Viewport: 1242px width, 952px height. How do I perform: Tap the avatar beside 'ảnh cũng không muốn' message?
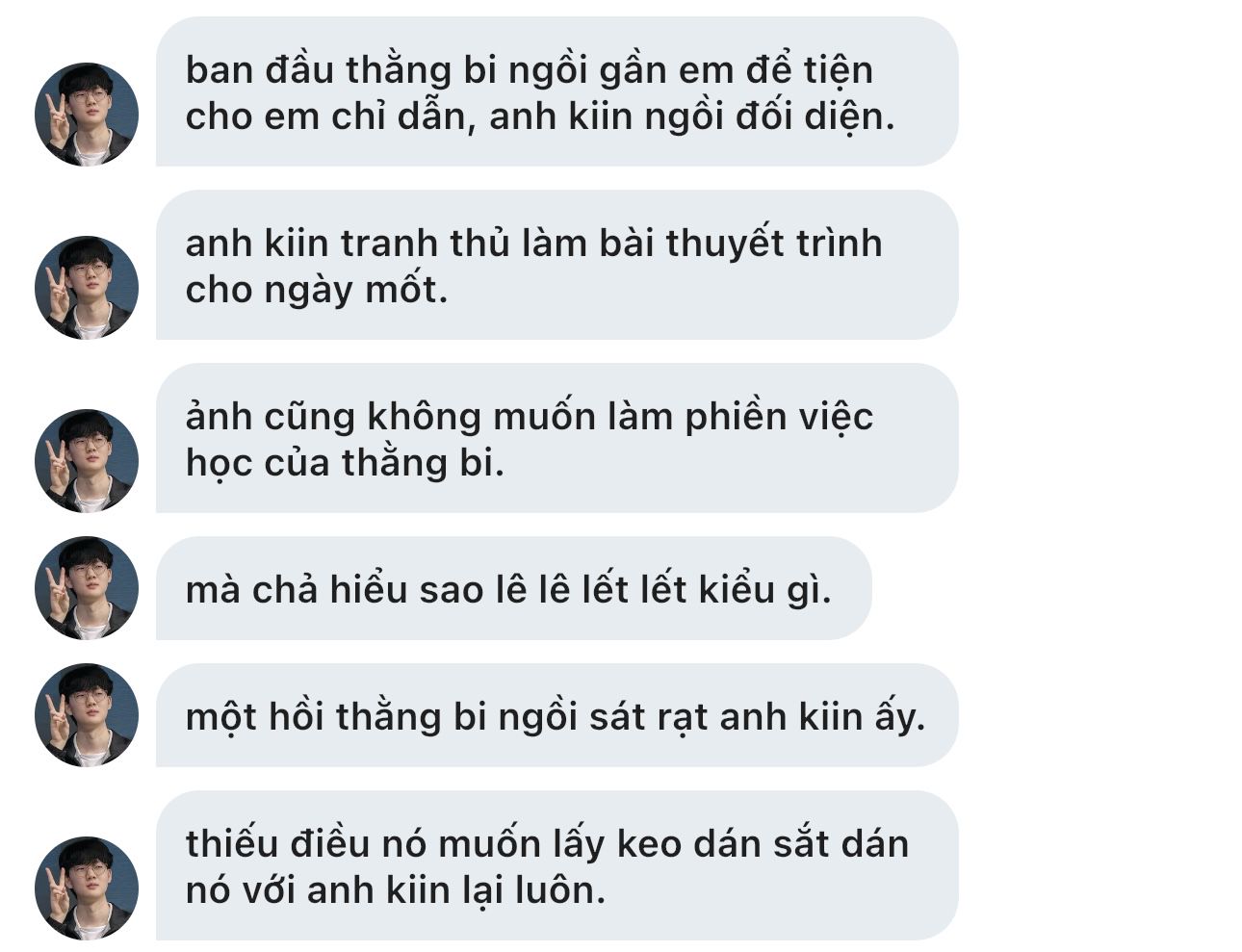tap(87, 461)
